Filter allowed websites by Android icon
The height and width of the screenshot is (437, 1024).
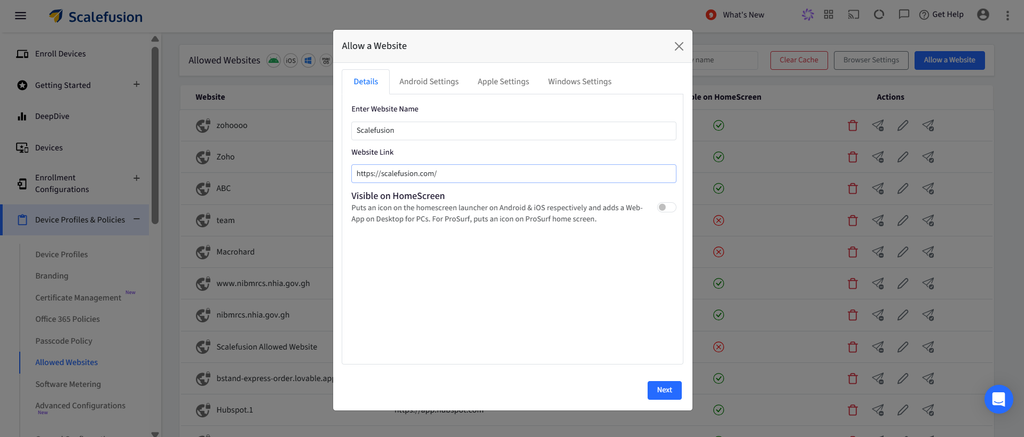[274, 60]
